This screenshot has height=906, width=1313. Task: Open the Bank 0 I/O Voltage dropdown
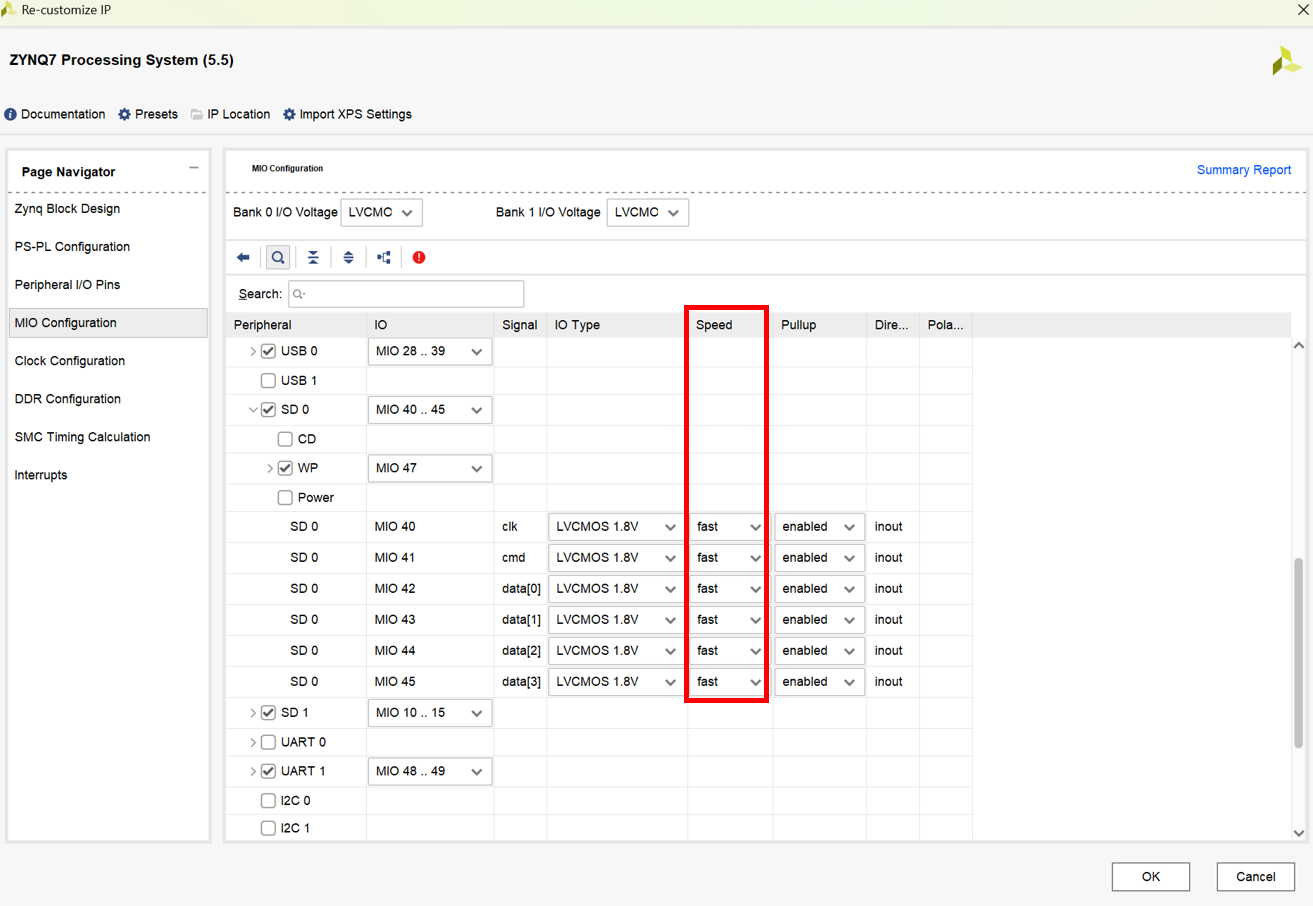coord(381,212)
